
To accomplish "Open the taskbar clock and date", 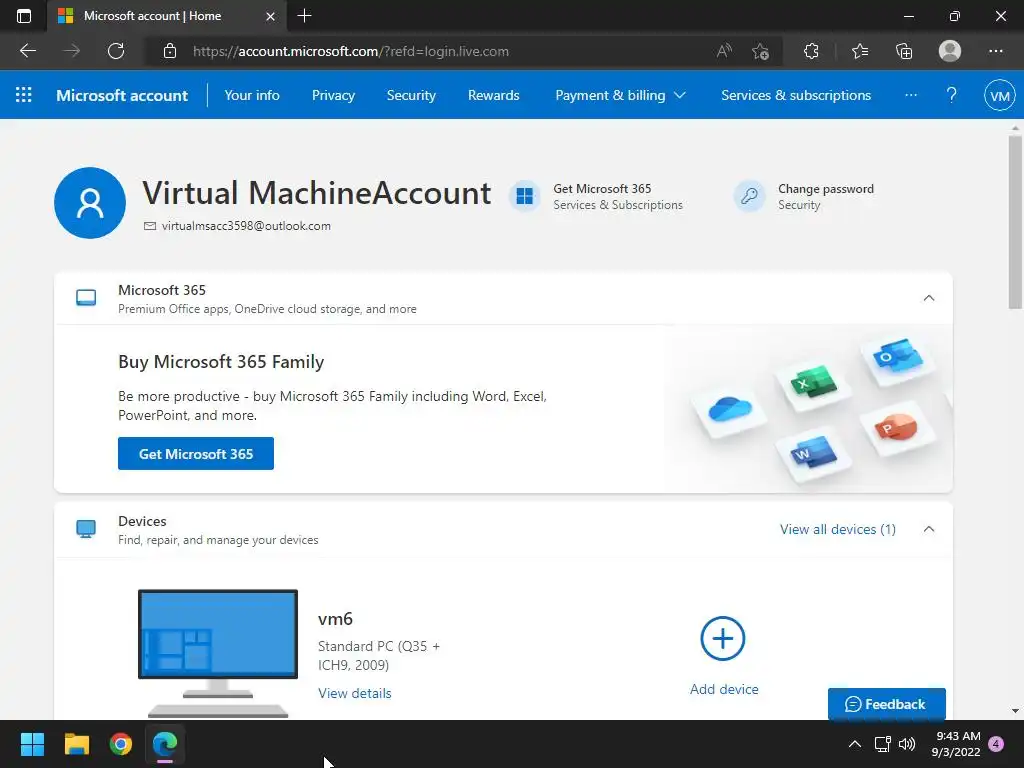I will coord(957,744).
